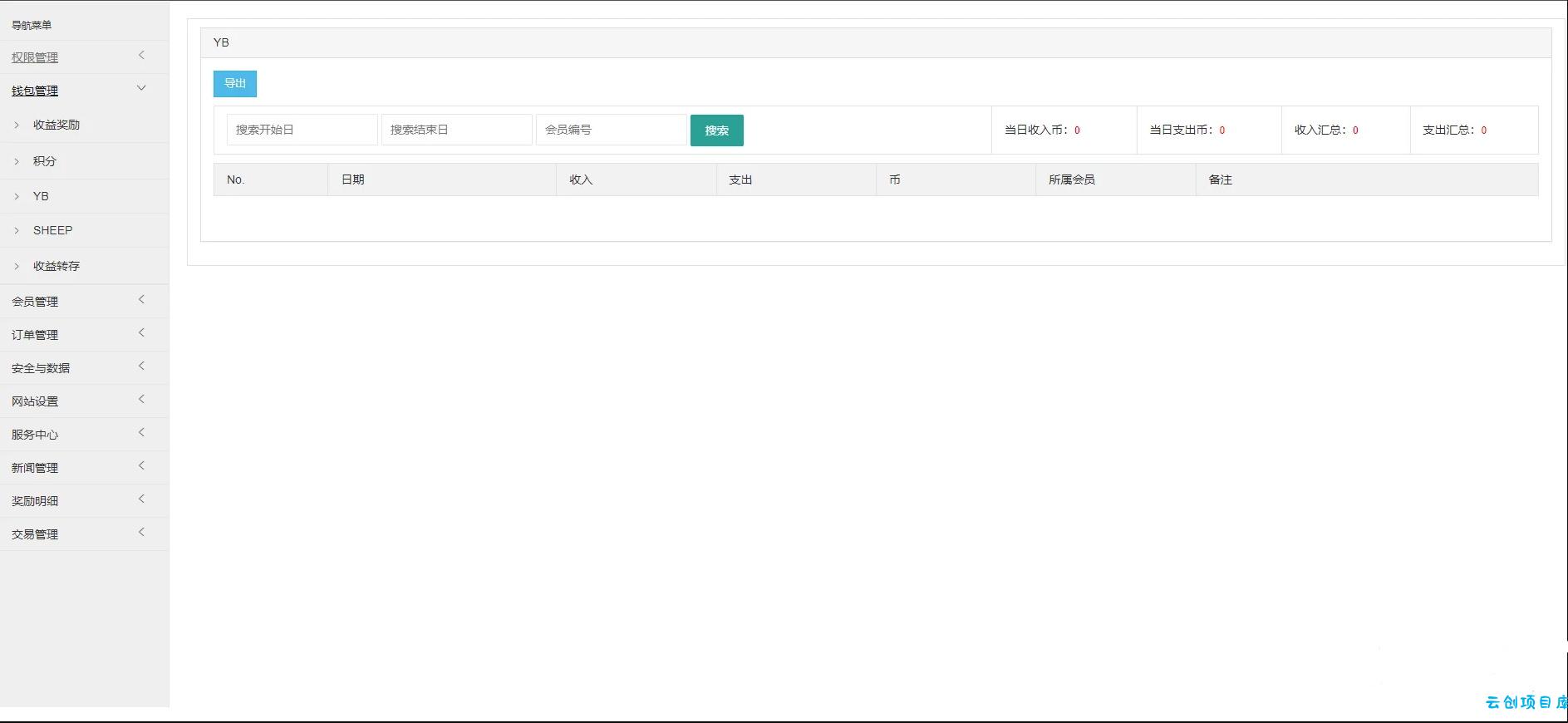
Task: Expand the 权限管理 menu chevron
Action: (x=141, y=56)
